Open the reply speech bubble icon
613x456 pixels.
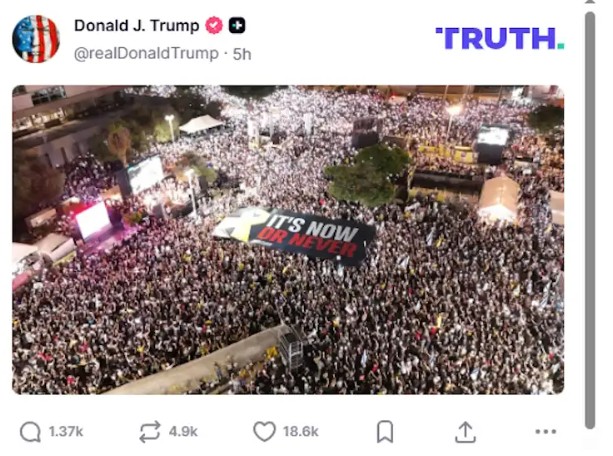pyautogui.click(x=30, y=432)
